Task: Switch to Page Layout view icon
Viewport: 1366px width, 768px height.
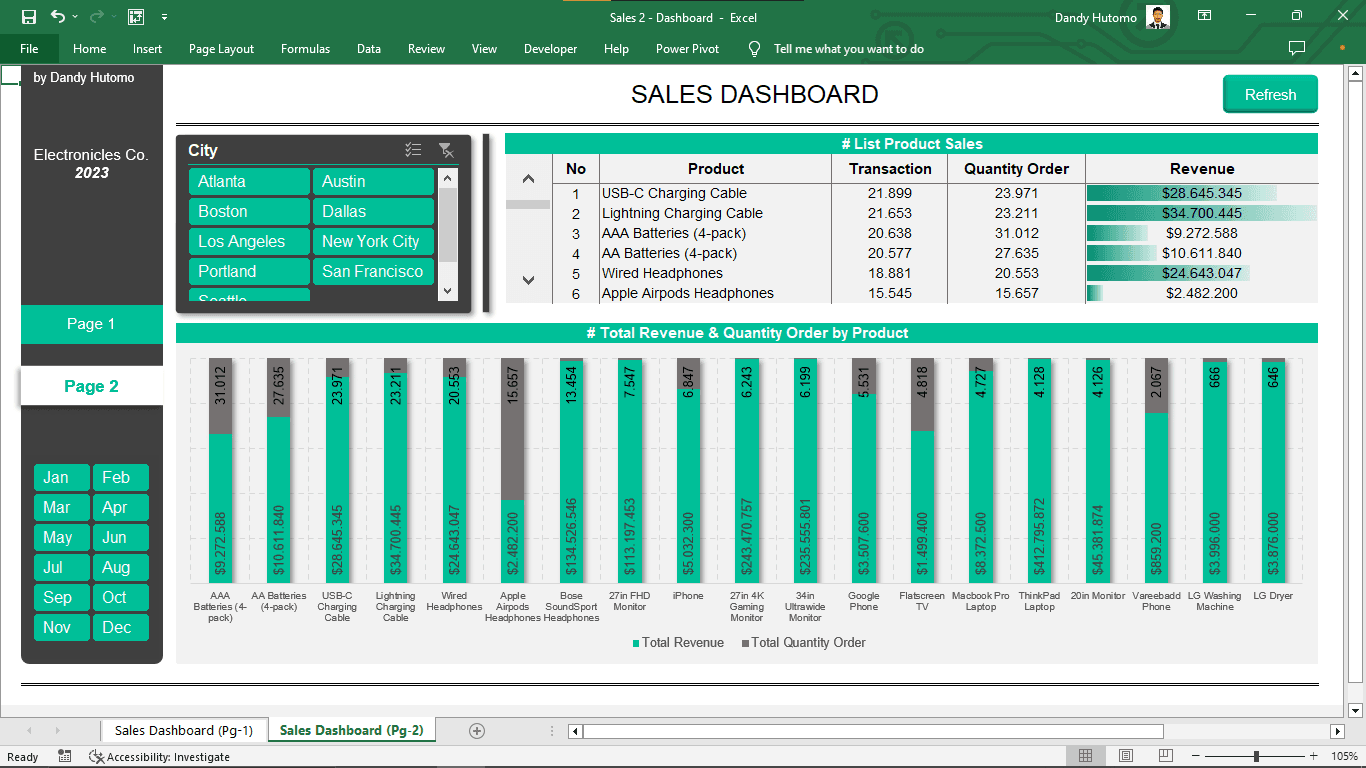Action: [1126, 756]
